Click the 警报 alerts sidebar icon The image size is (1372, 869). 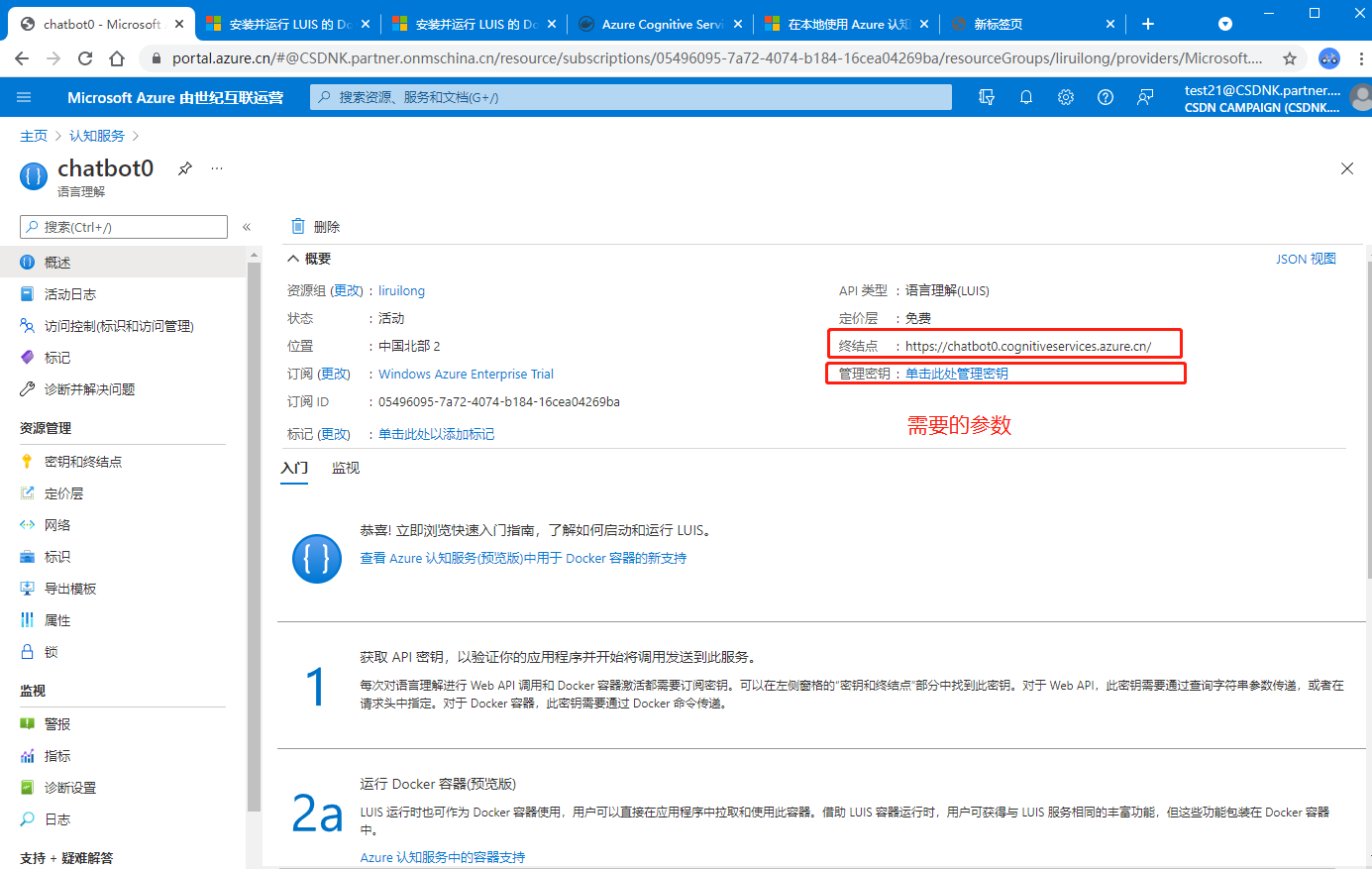pyautogui.click(x=28, y=724)
